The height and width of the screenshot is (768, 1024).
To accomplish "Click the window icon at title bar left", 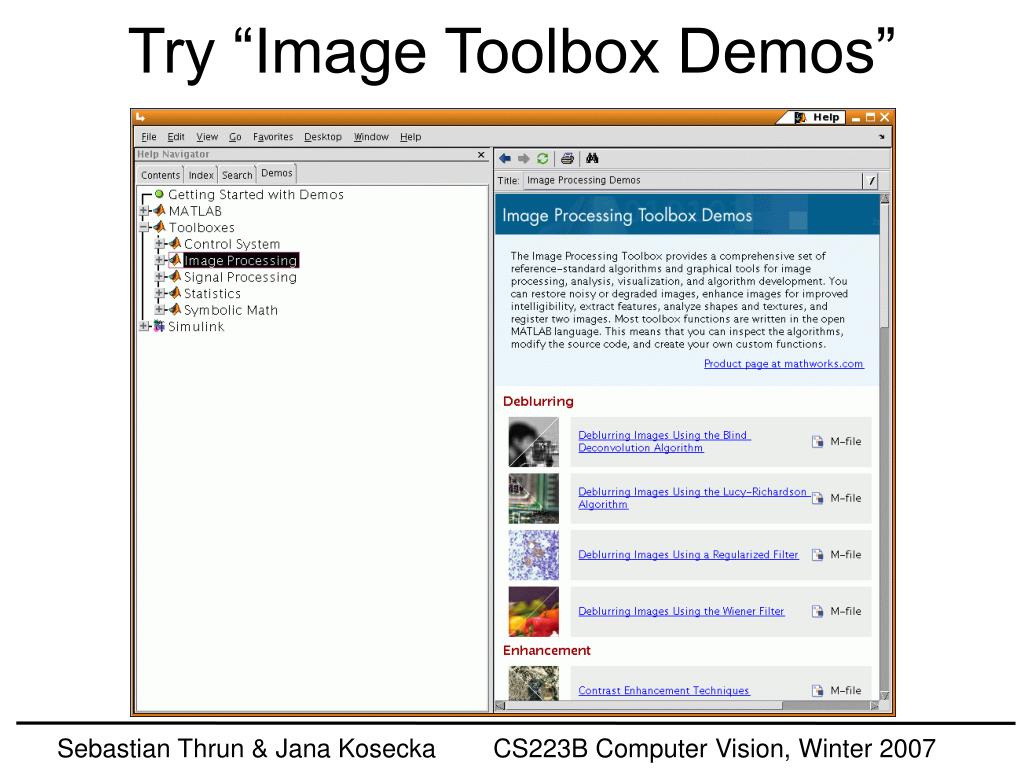I will 140,118.
